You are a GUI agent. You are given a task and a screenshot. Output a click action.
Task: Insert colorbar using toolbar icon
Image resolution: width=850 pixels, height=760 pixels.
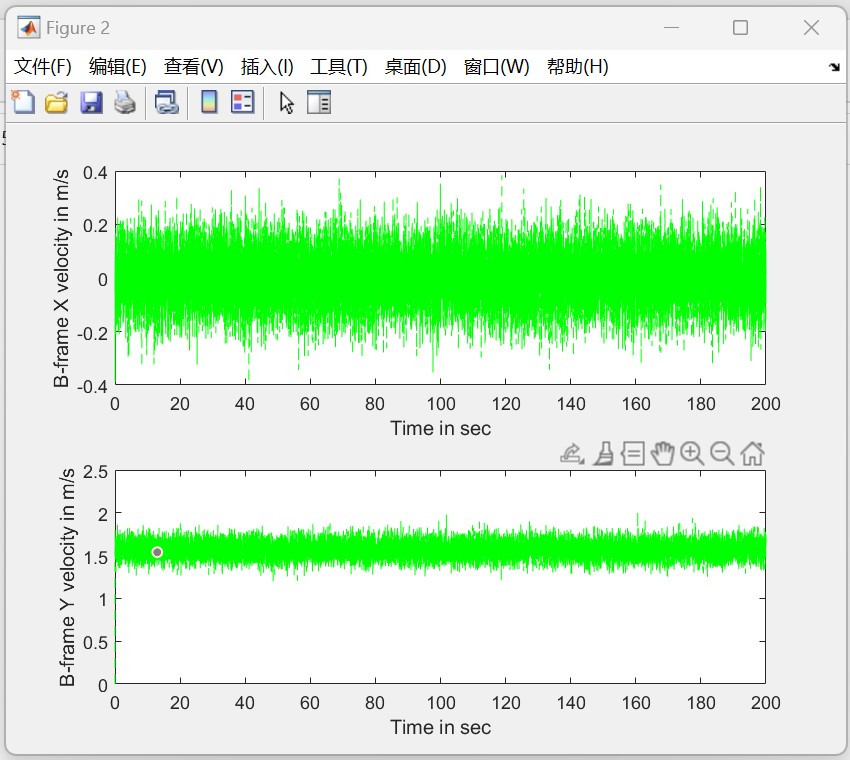pos(209,102)
